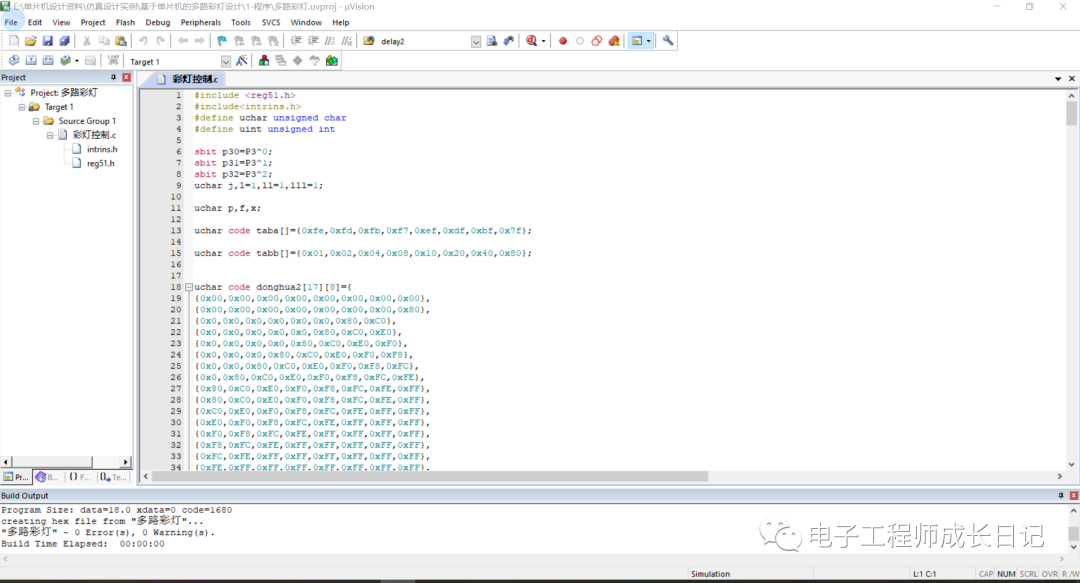Click the editor horizontal scrollbar

(x=430, y=476)
